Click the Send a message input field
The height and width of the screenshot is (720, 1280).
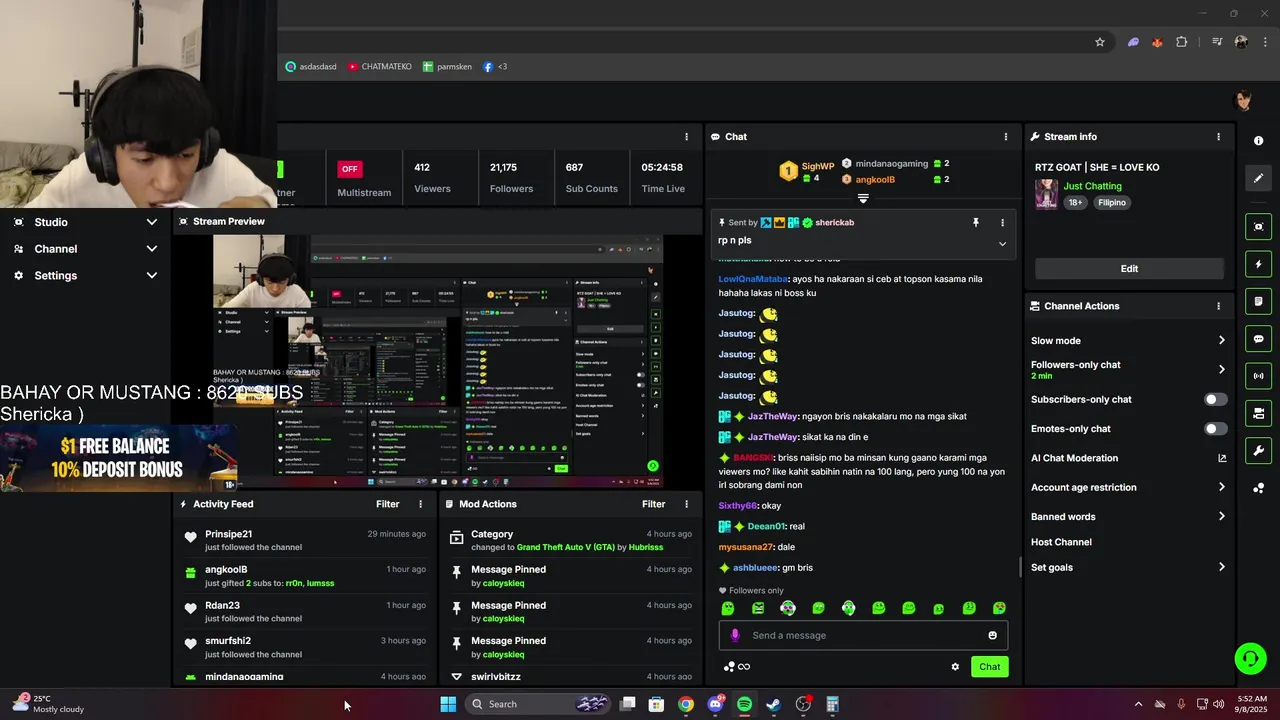863,635
